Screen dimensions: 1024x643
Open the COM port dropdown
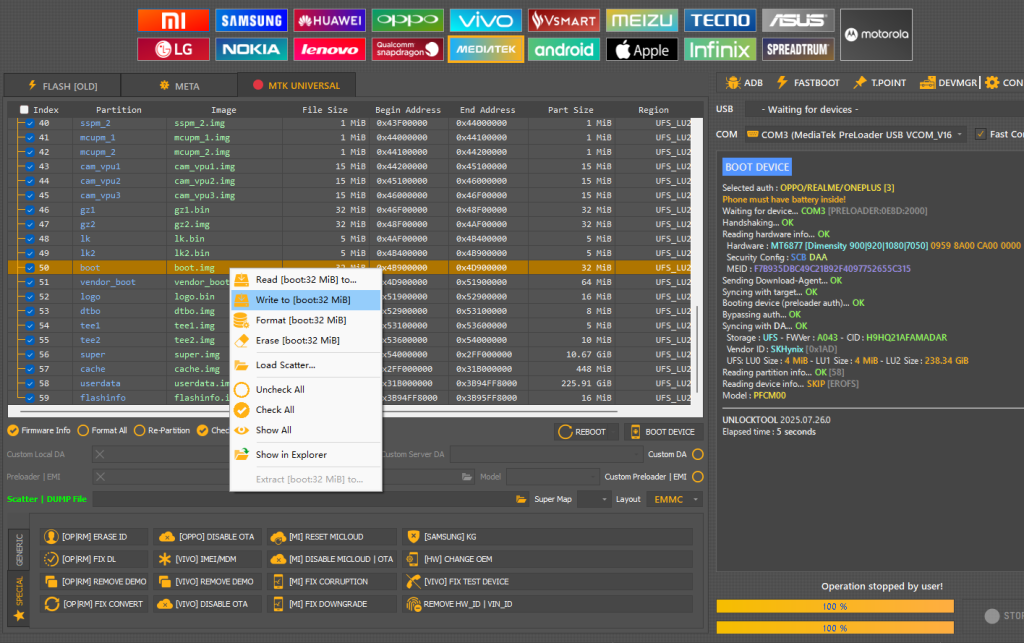tap(856, 134)
